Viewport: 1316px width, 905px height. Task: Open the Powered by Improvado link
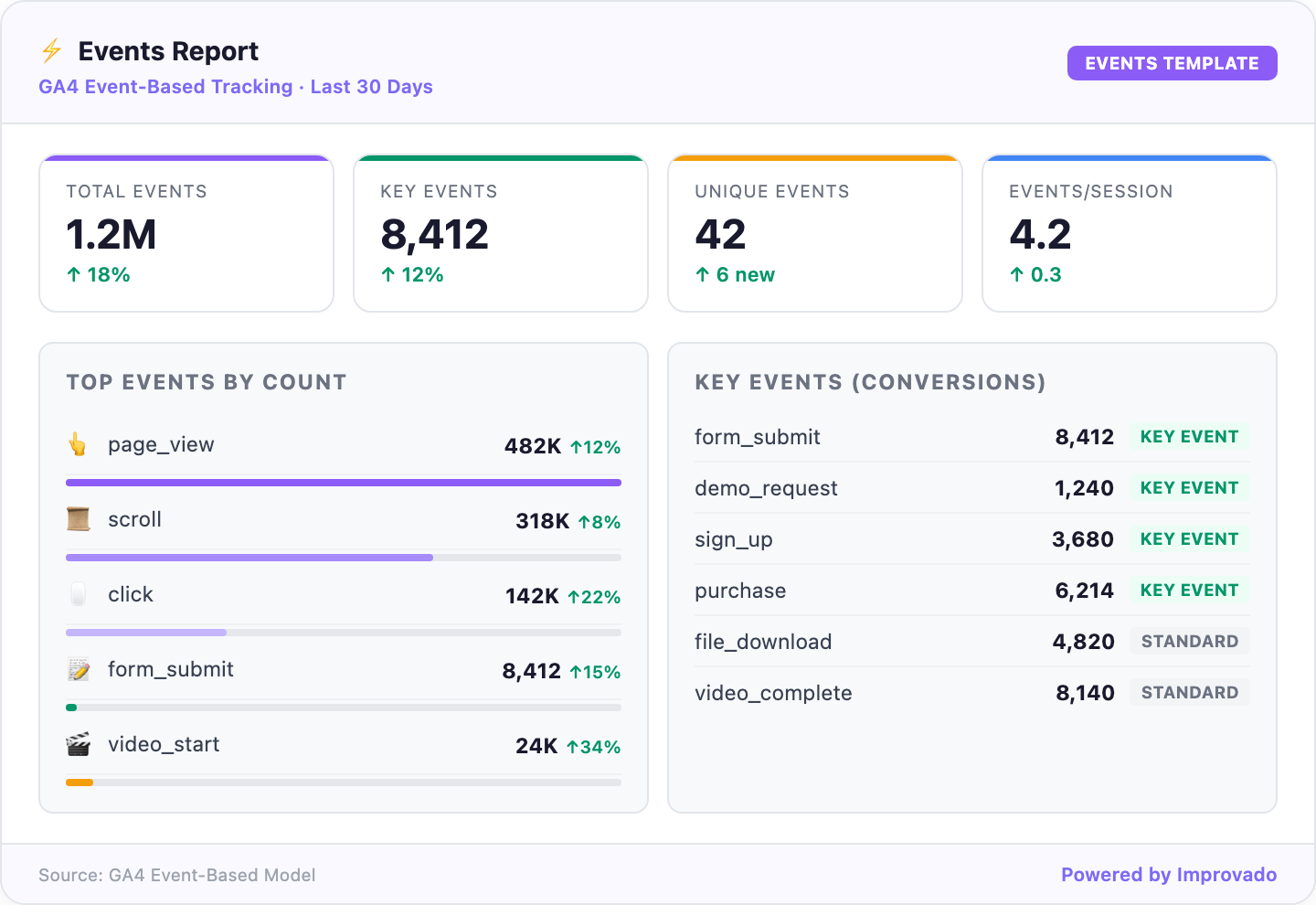coord(1168,875)
